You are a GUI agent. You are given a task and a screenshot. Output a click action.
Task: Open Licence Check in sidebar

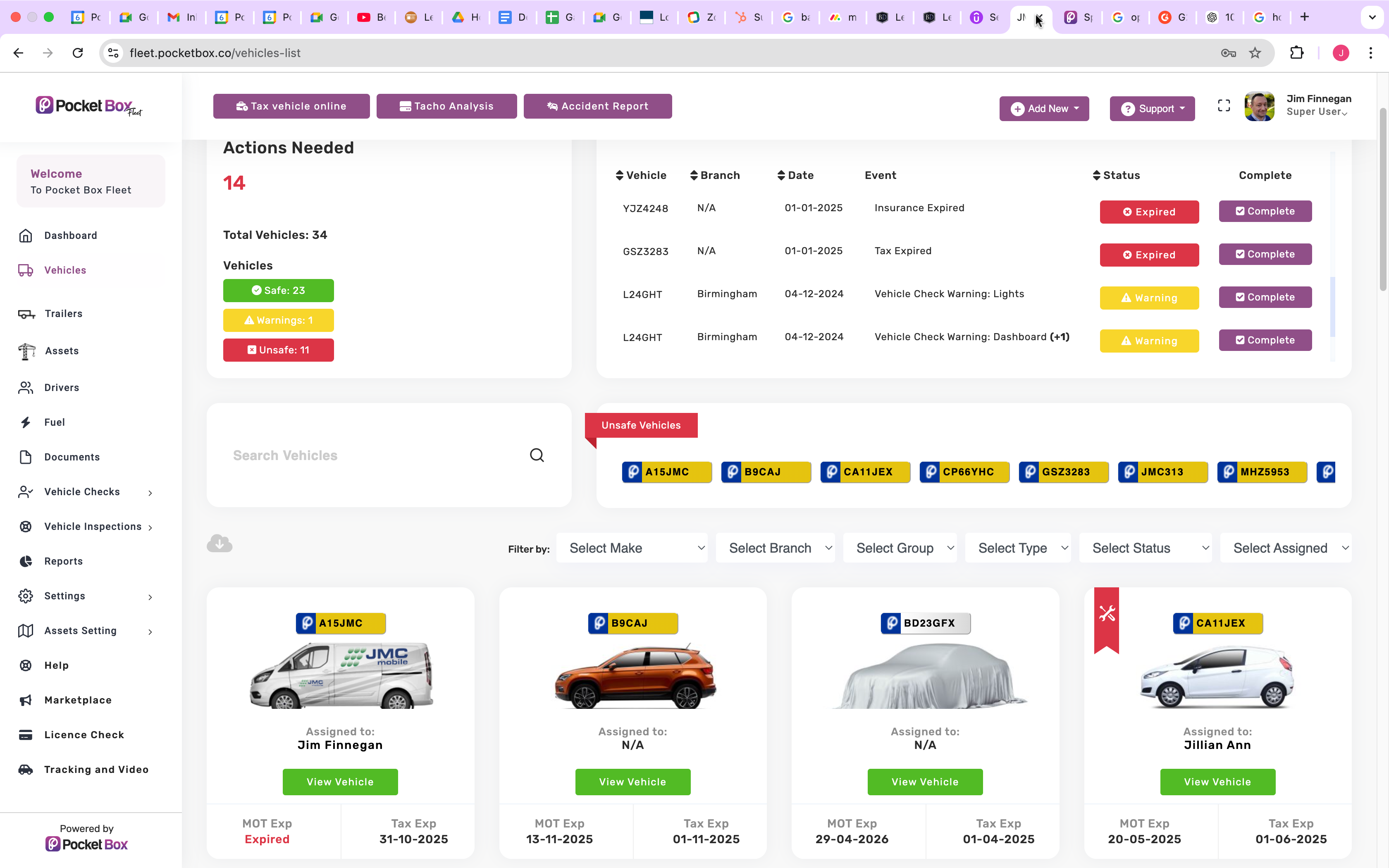pyautogui.click(x=84, y=735)
